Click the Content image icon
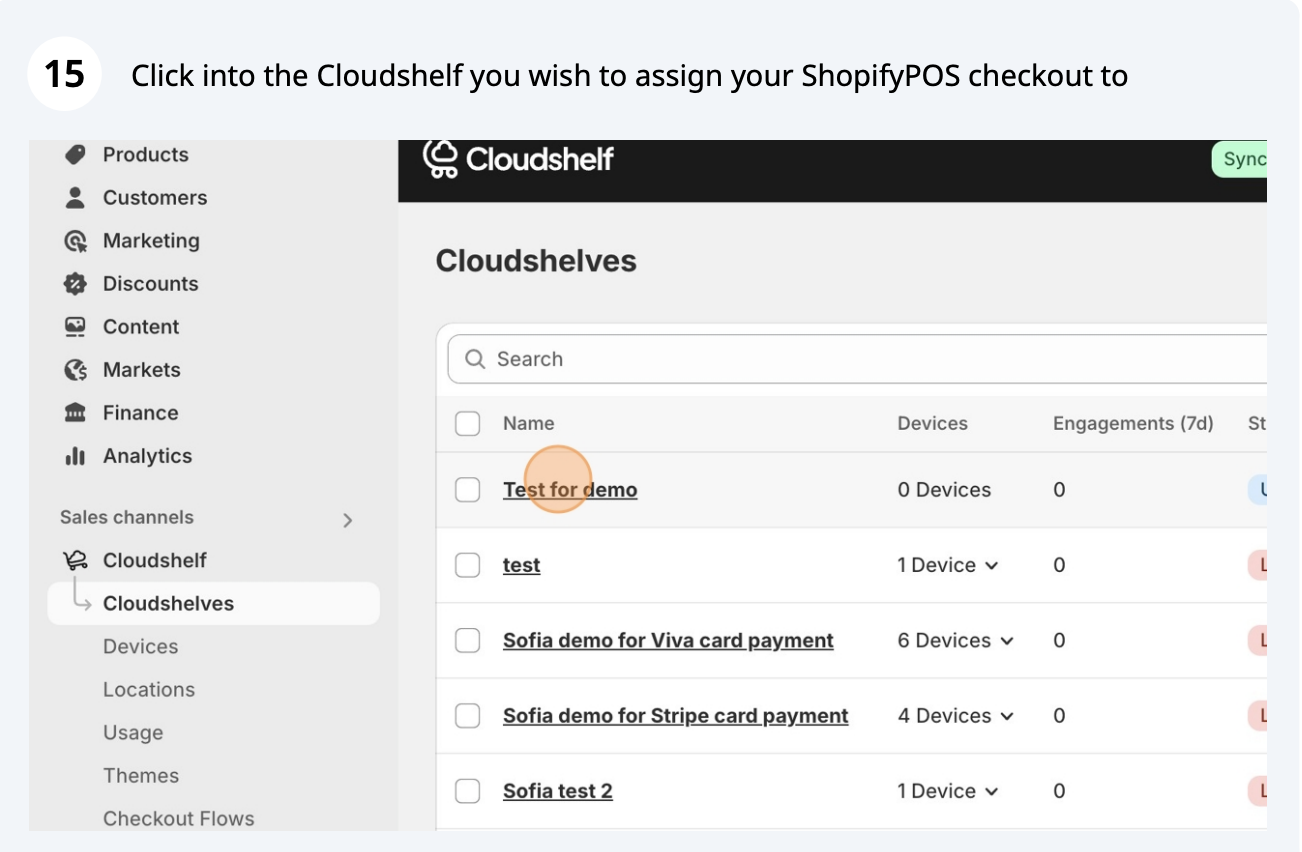Screen dimensions: 1302x852 [x=75, y=327]
